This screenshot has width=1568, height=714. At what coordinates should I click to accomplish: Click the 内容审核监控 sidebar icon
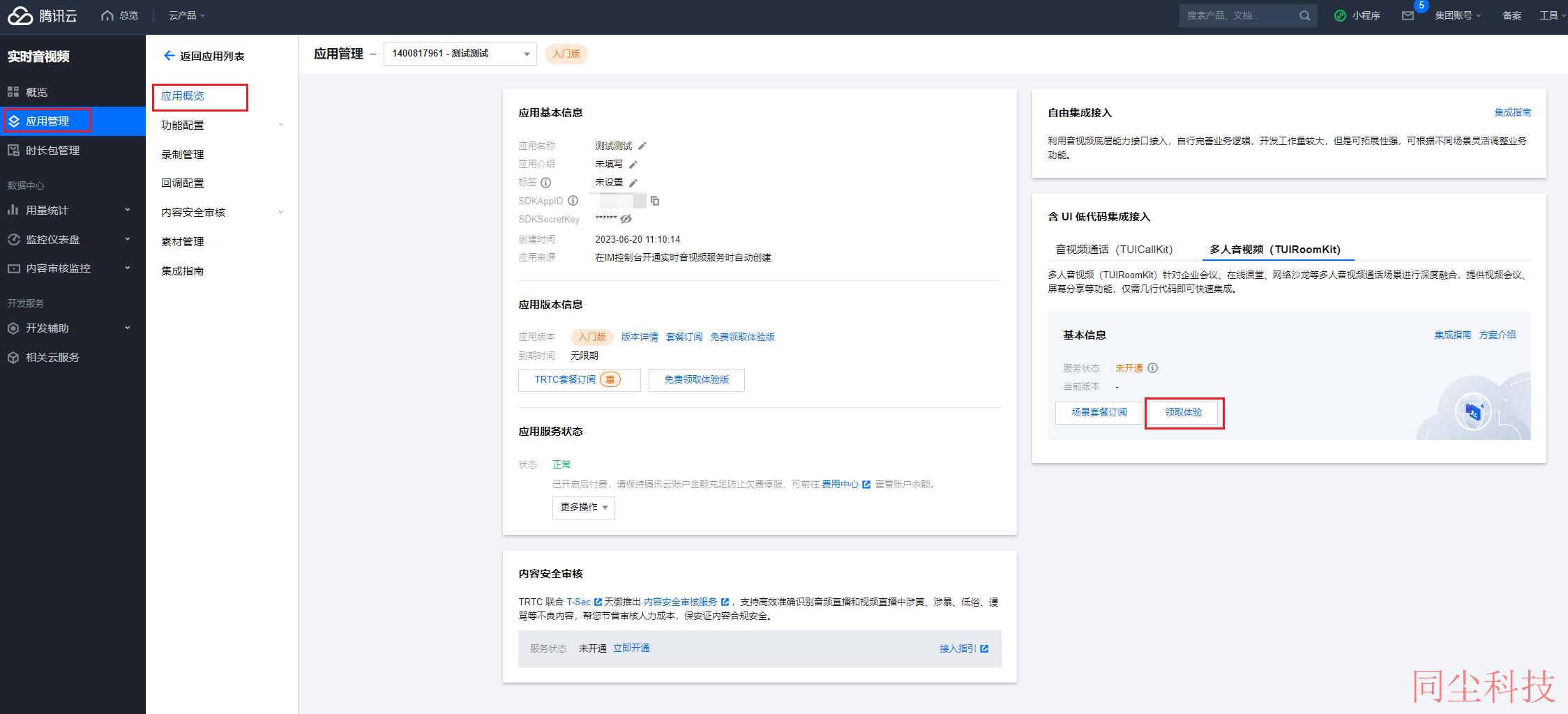click(13, 268)
